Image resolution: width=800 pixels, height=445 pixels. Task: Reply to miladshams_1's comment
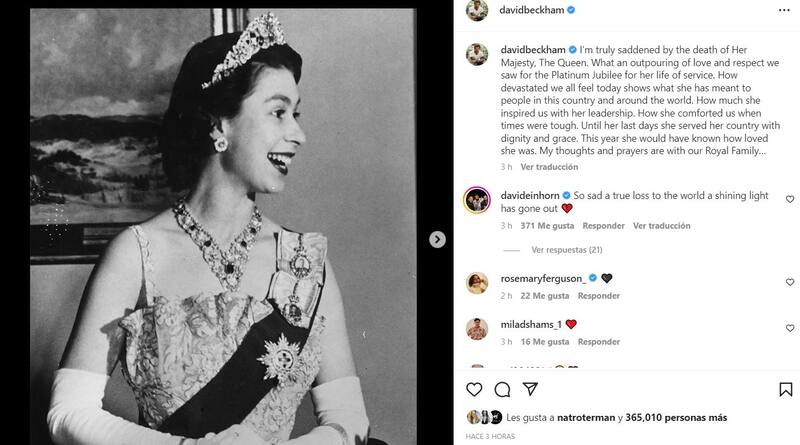pyautogui.click(x=599, y=342)
